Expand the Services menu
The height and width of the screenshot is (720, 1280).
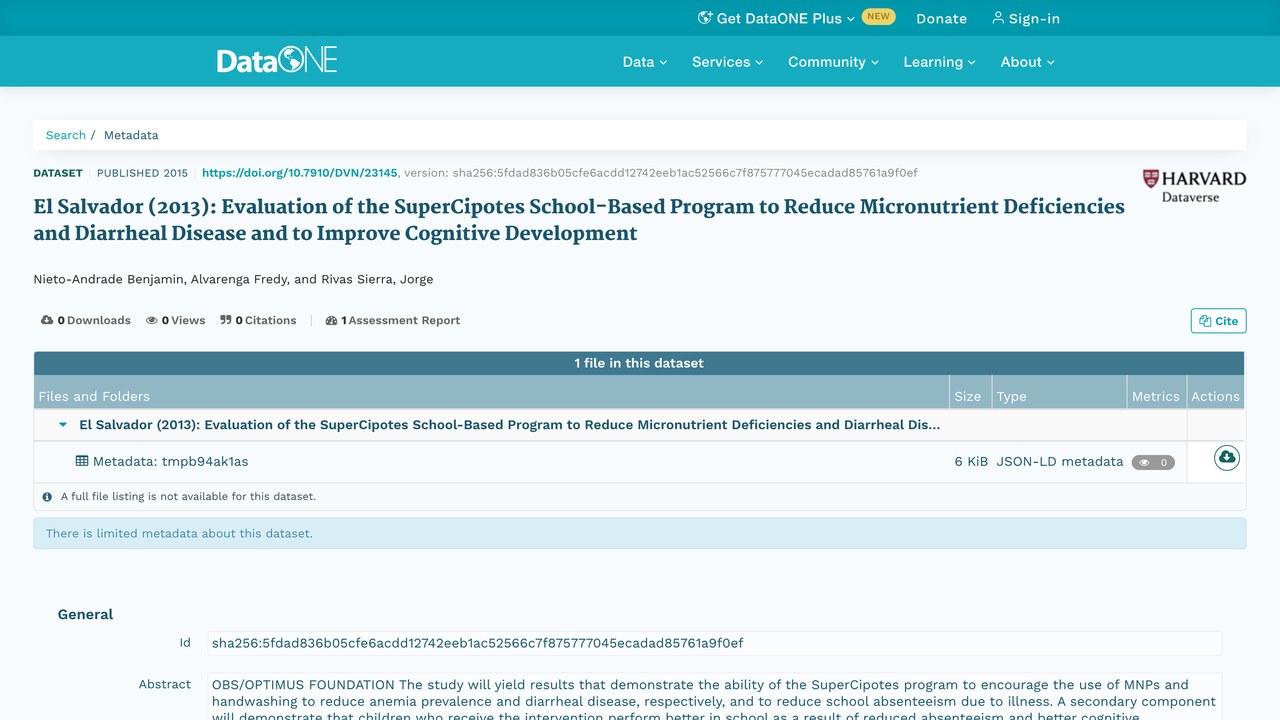(x=728, y=62)
